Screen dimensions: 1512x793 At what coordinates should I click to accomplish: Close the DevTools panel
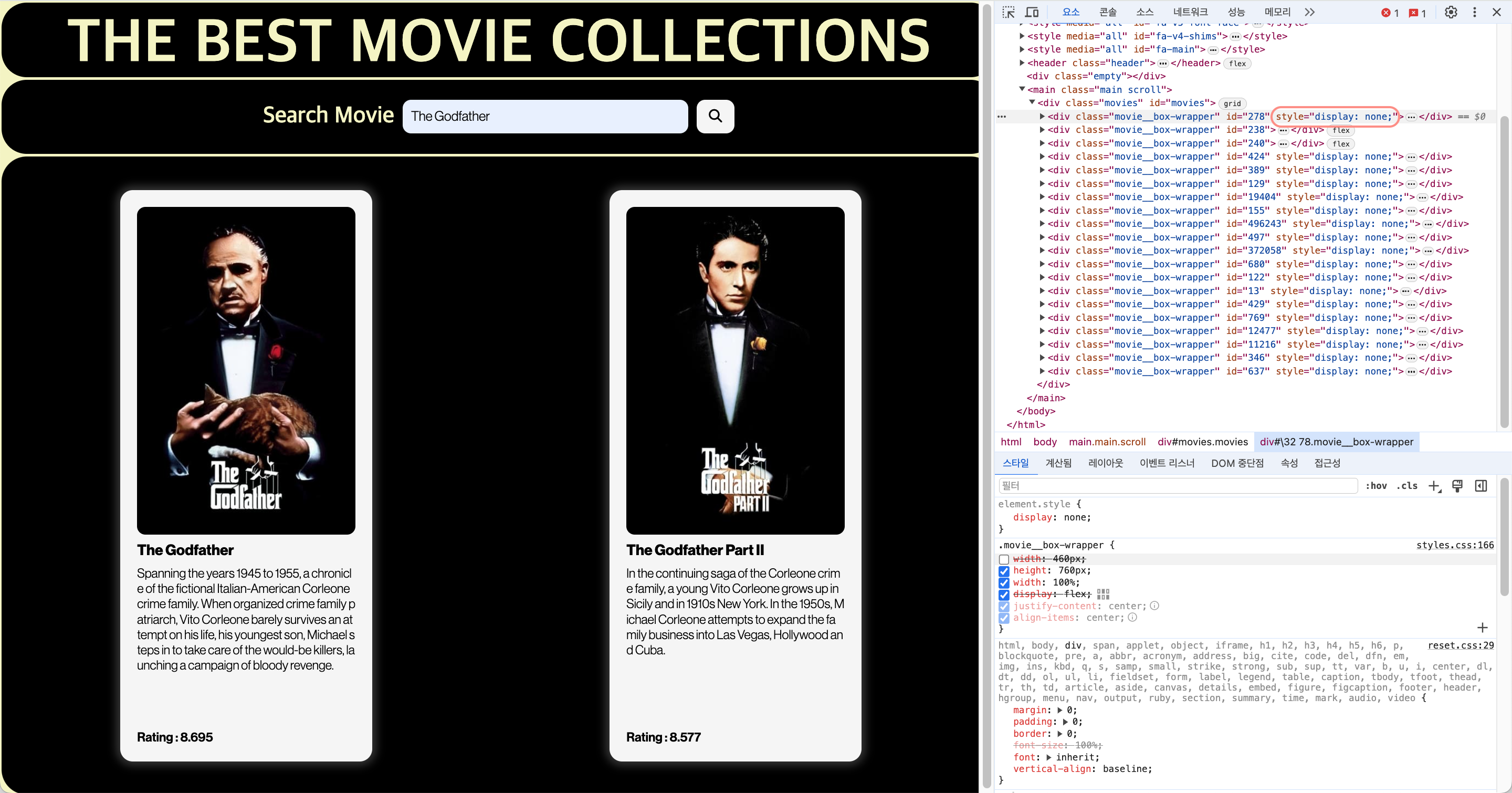coord(1496,12)
